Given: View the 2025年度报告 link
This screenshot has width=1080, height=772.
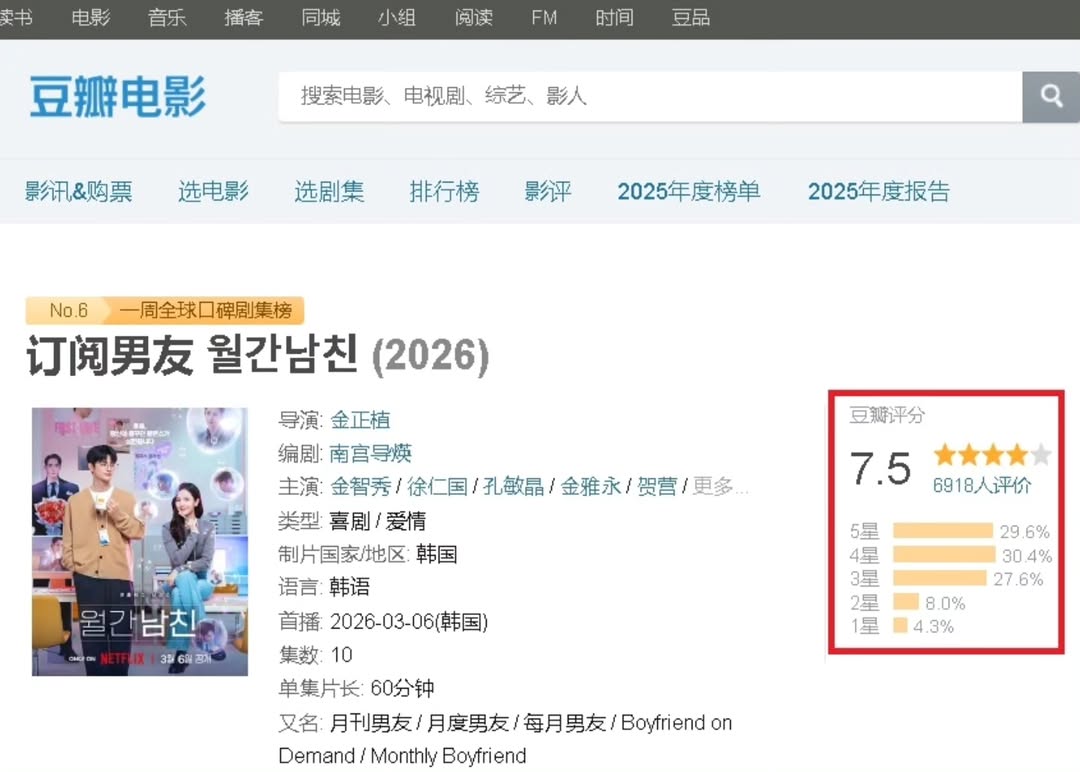Looking at the screenshot, I should [878, 191].
